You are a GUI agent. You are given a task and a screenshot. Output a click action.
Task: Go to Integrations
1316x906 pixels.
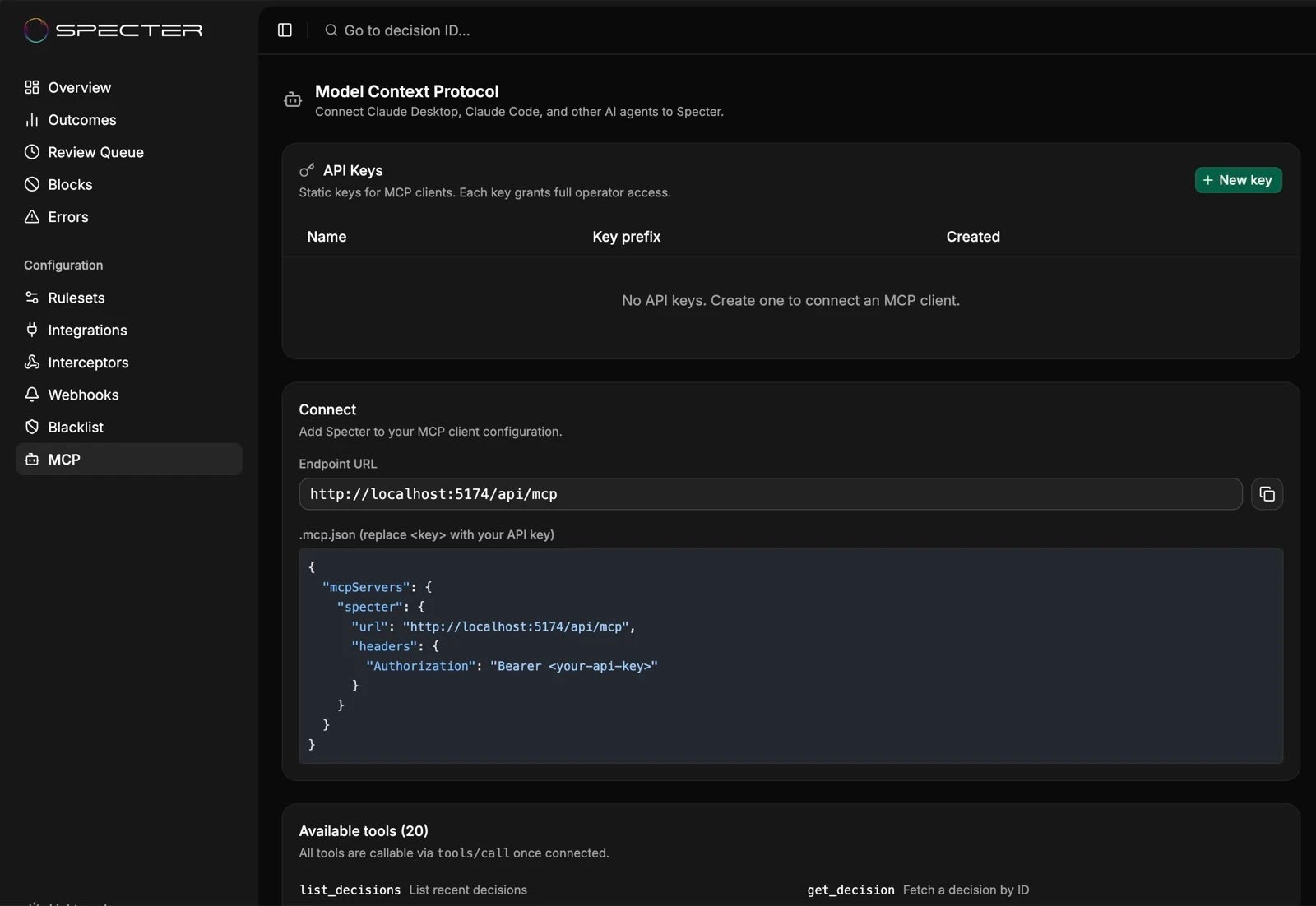click(x=129, y=330)
